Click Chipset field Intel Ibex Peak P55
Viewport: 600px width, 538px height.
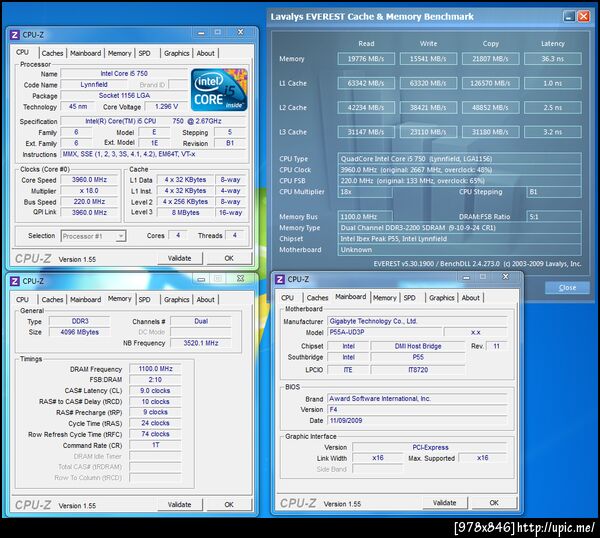pos(460,239)
